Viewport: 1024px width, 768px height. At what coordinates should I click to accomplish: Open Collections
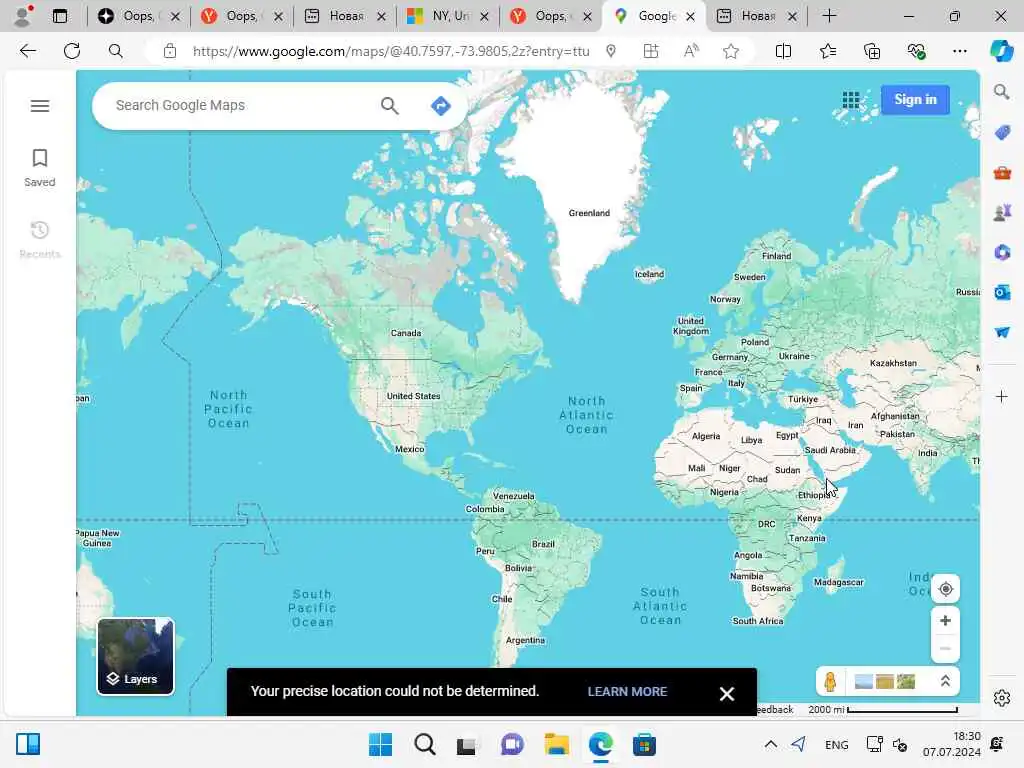(872, 51)
